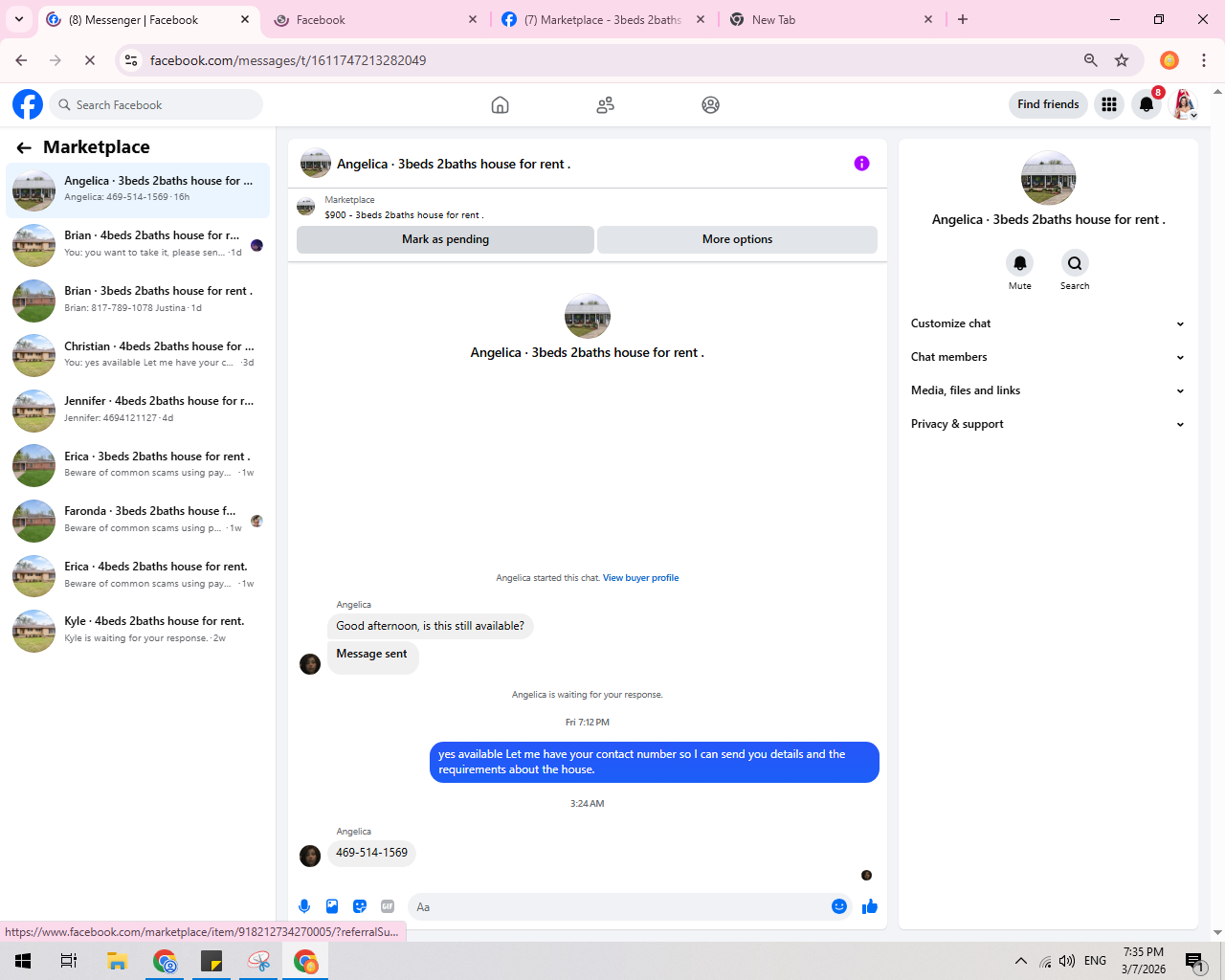Viewport: 1225px width, 980px height.
Task: Focus the Aa message input box
Action: click(618, 907)
